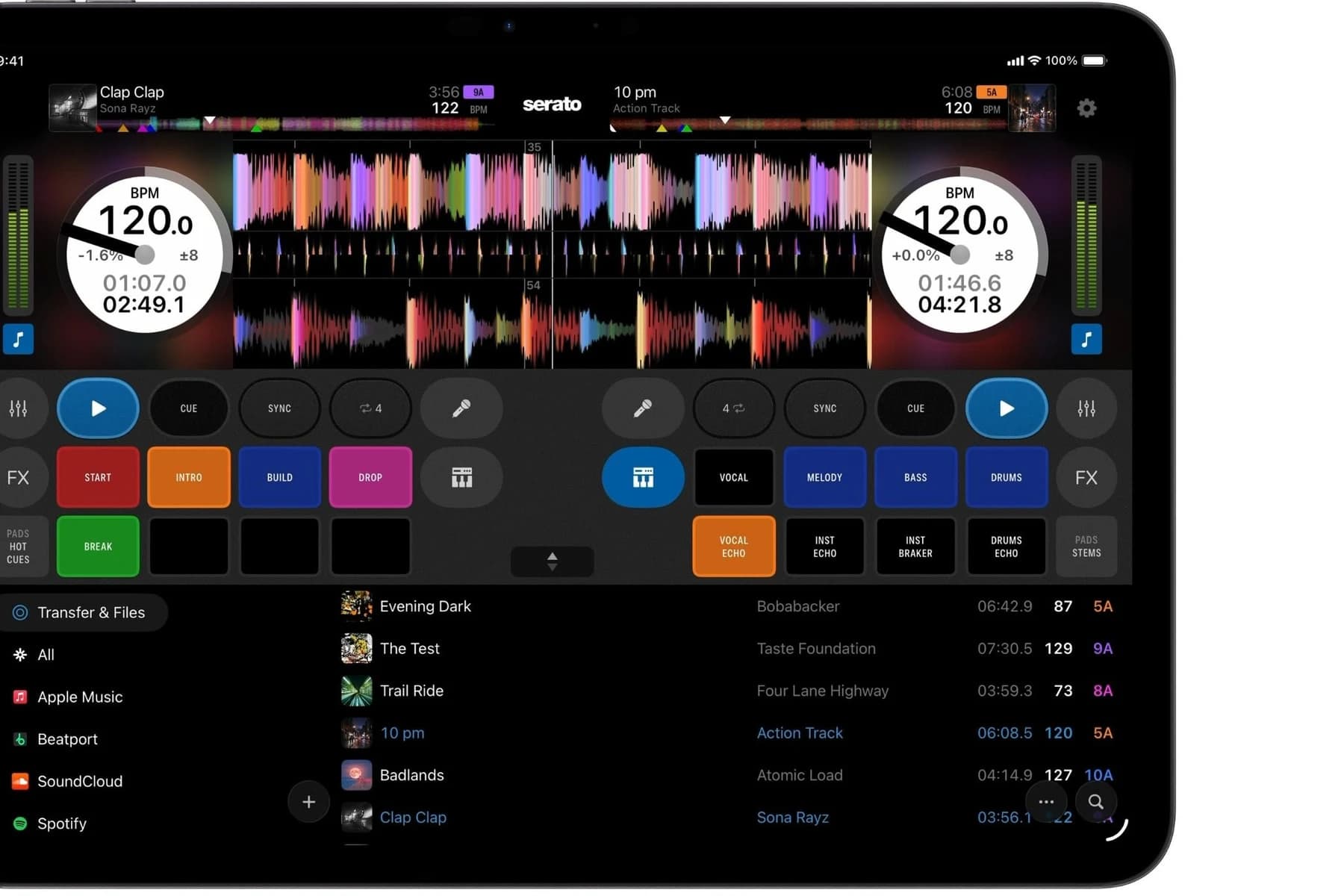Viewport: 1344px width, 896px height.
Task: Select SoundCloud source
Action: coord(68,781)
